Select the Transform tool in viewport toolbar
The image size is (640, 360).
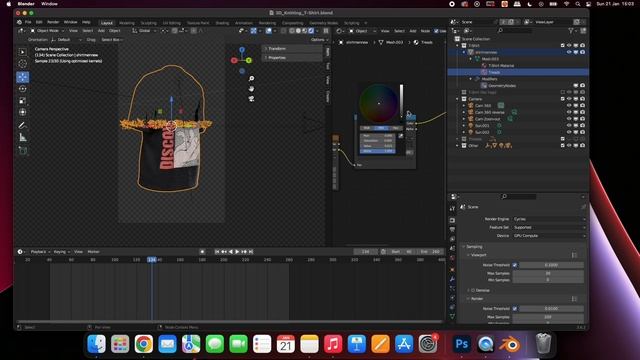22,112
